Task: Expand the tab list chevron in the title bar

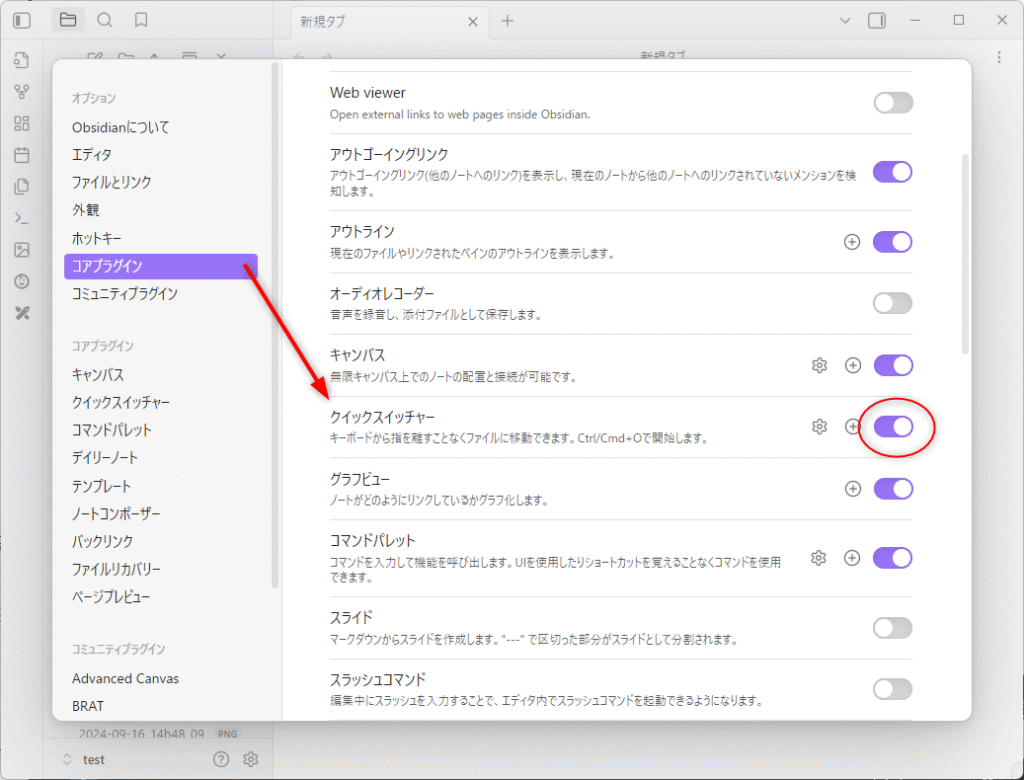Action: [x=844, y=21]
